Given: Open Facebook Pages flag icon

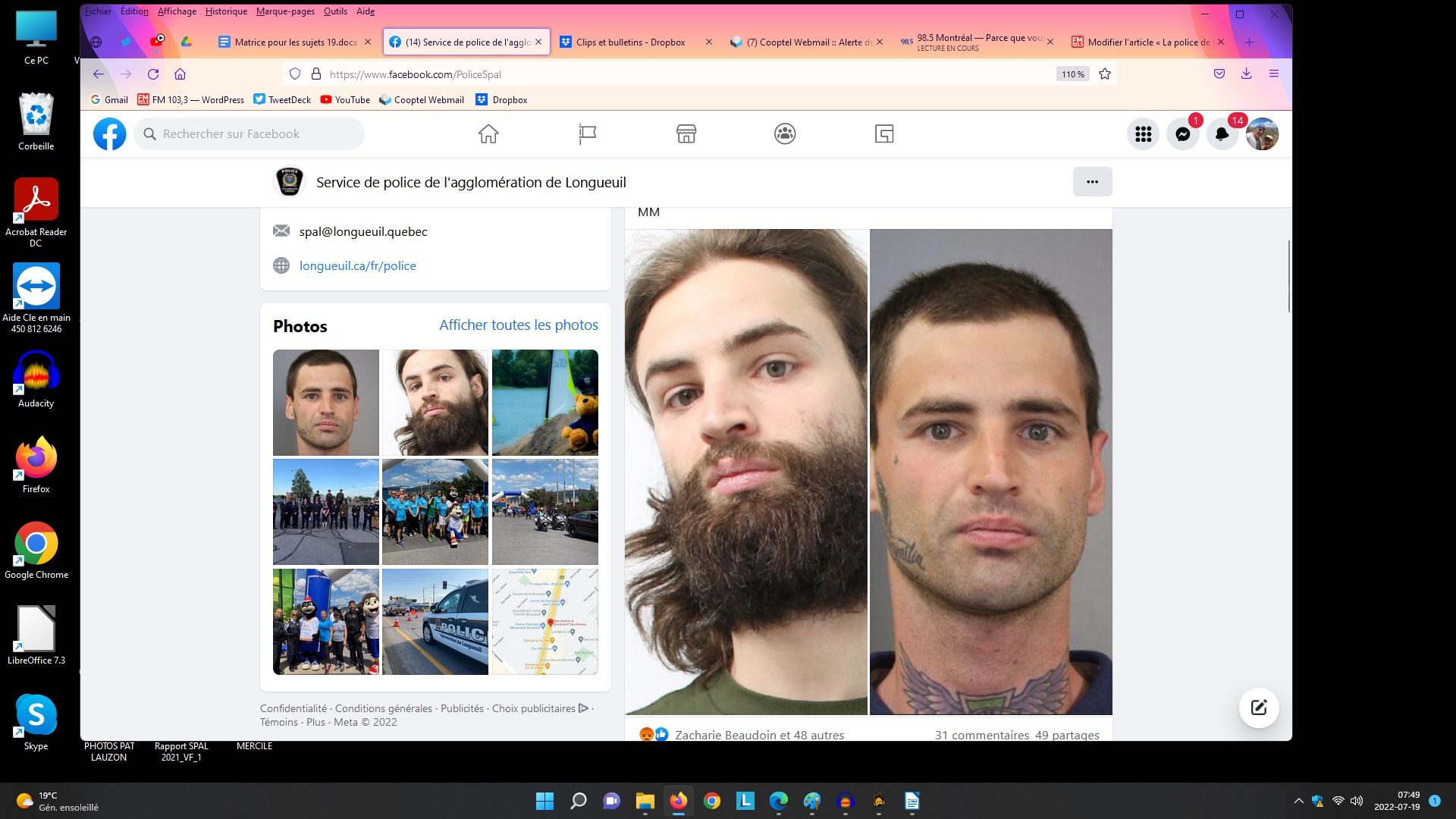Looking at the screenshot, I should point(587,134).
